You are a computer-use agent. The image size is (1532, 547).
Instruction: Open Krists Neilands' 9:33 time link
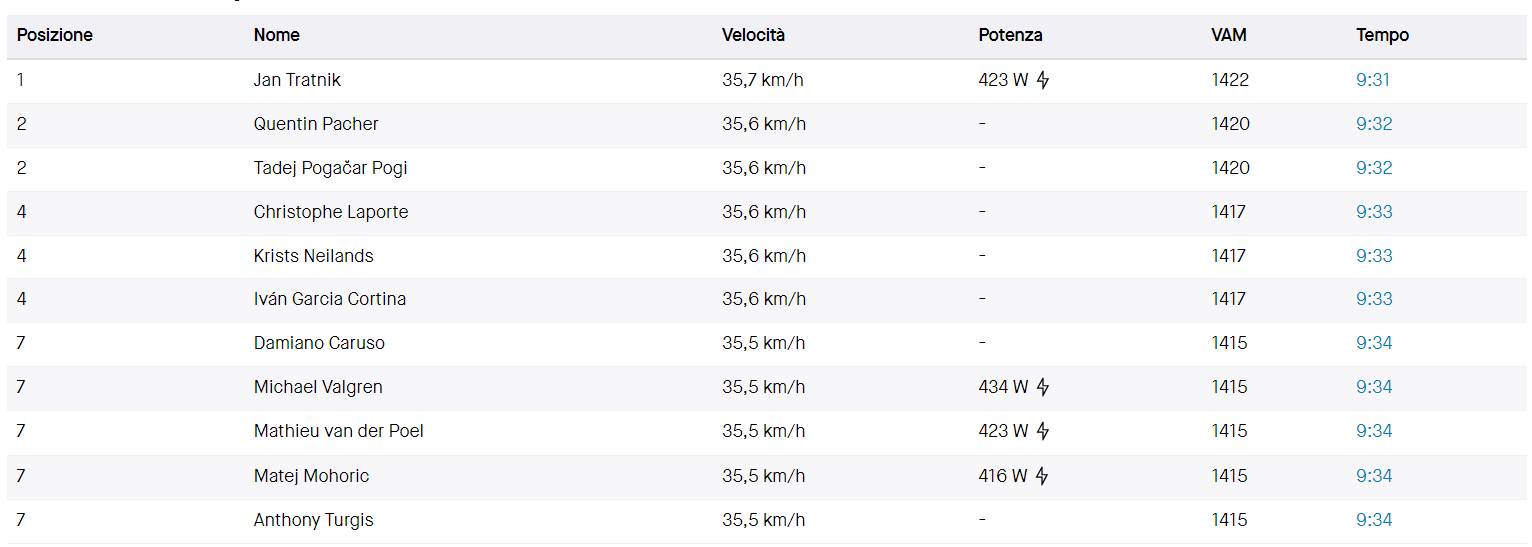point(1374,256)
